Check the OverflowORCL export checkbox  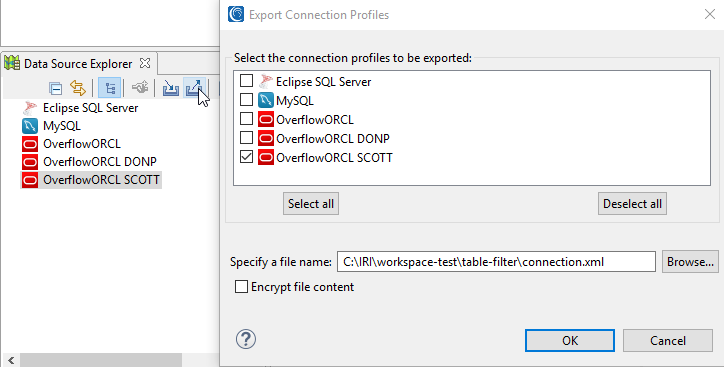point(247,118)
